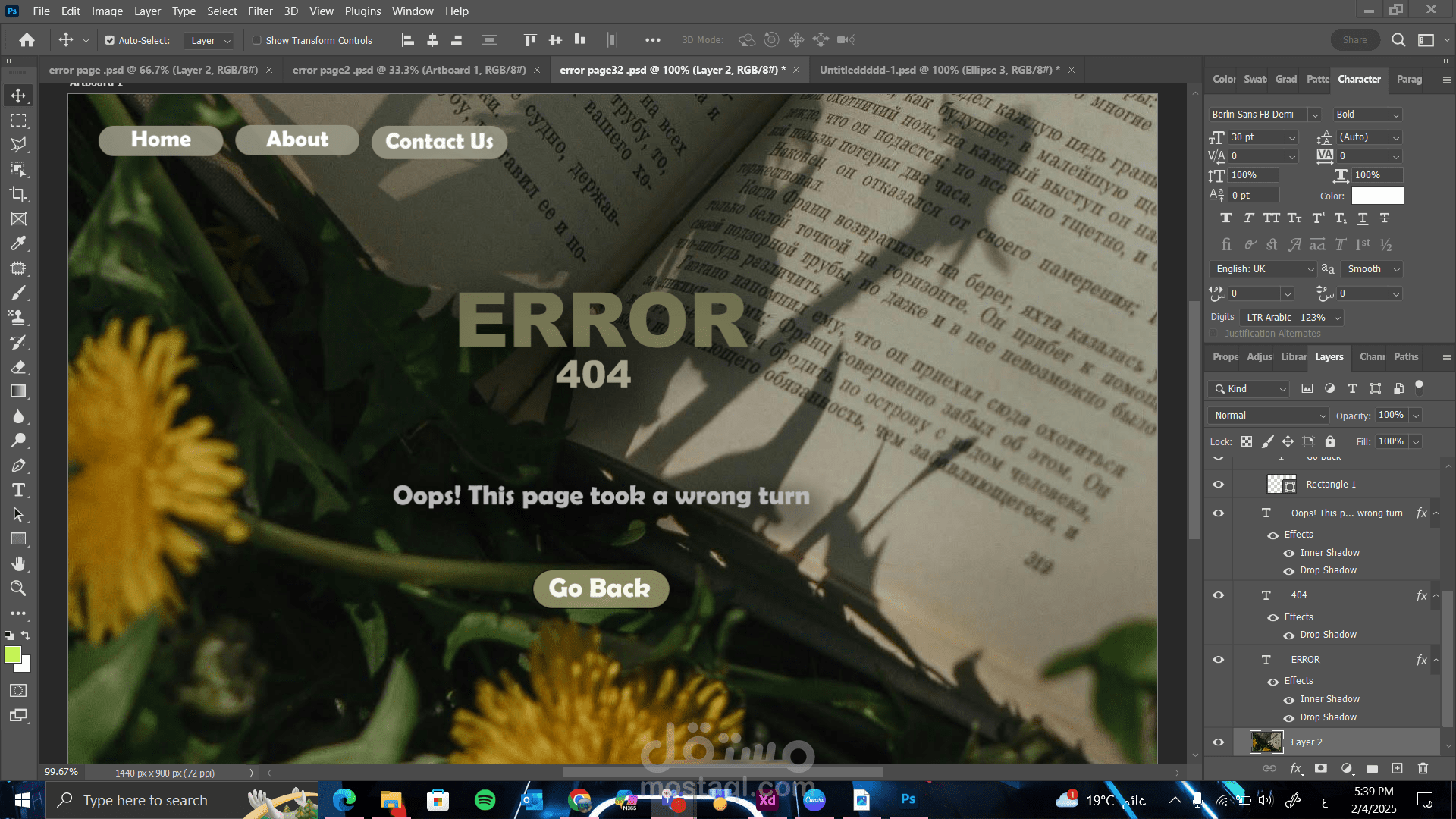Open the Bold font style dropdown
This screenshot has height=819, width=1456.
pos(1395,115)
